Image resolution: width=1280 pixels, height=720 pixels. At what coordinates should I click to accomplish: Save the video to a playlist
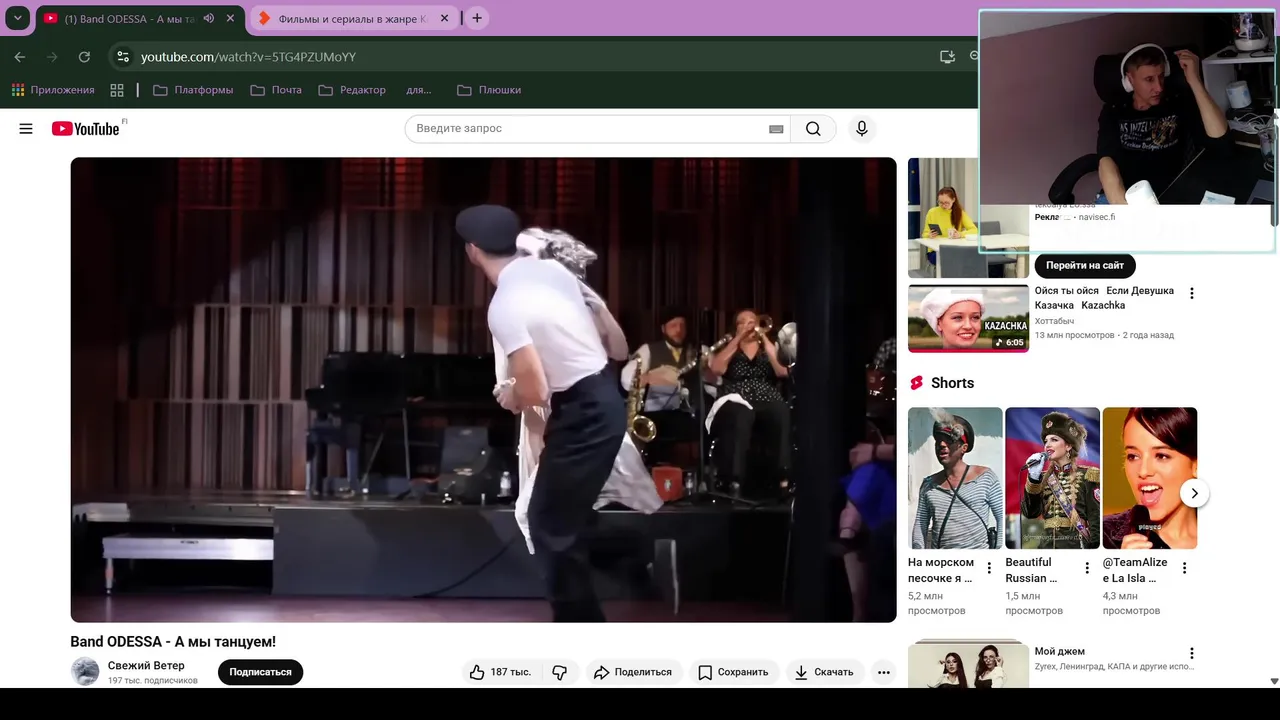[x=733, y=672]
